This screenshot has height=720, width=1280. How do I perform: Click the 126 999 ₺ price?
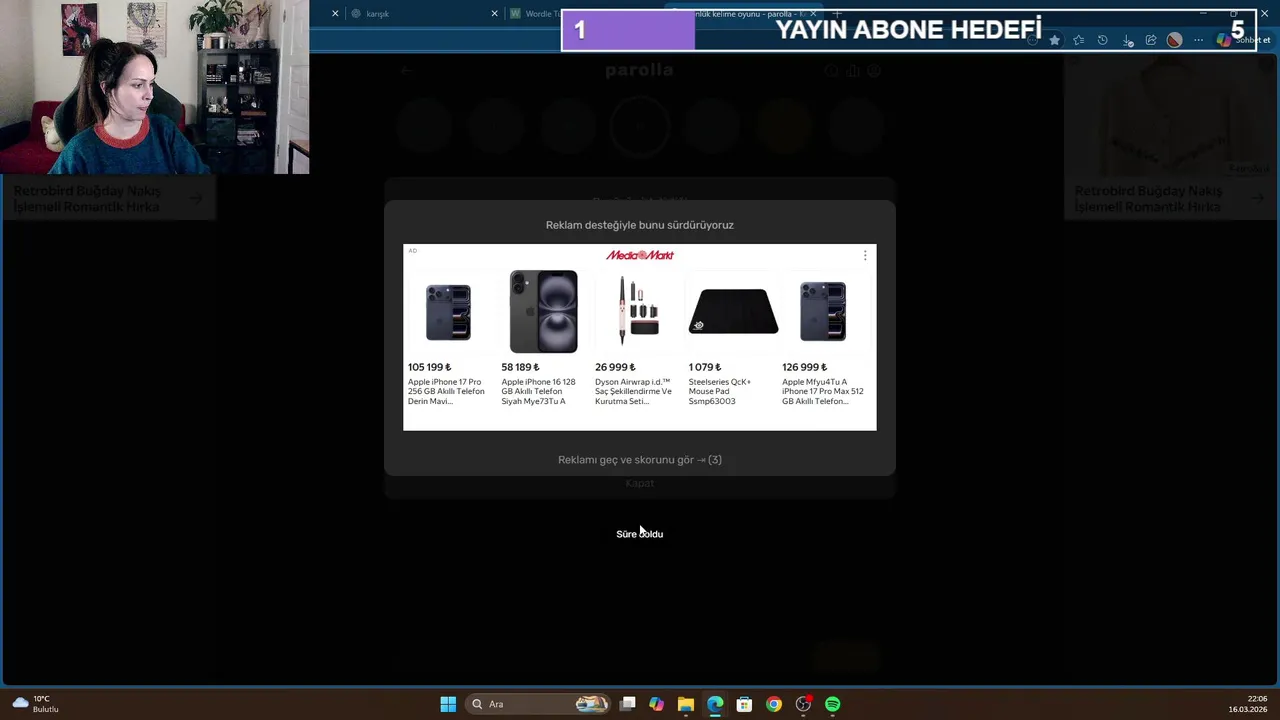pos(804,367)
